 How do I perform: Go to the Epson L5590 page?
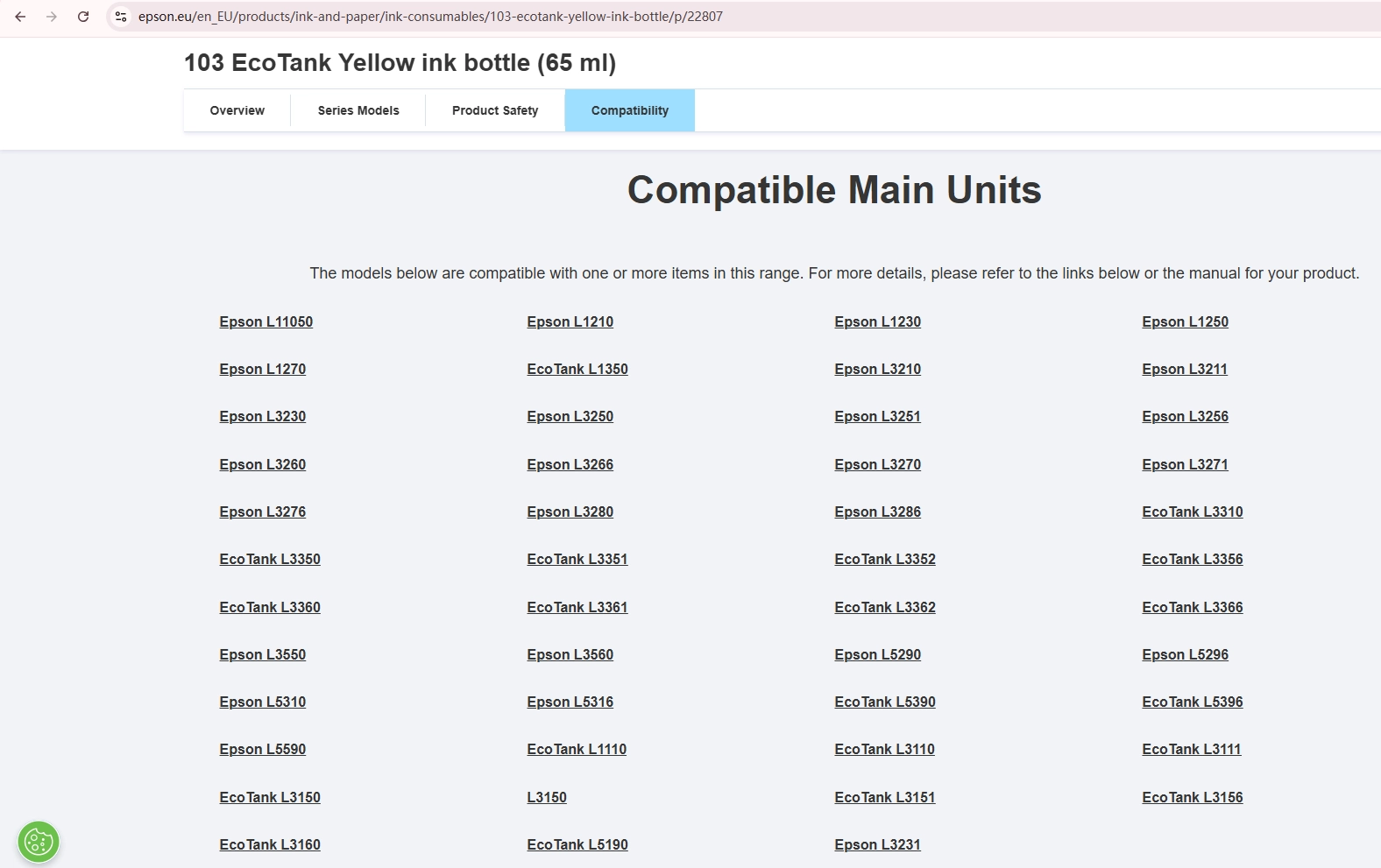[262, 749]
